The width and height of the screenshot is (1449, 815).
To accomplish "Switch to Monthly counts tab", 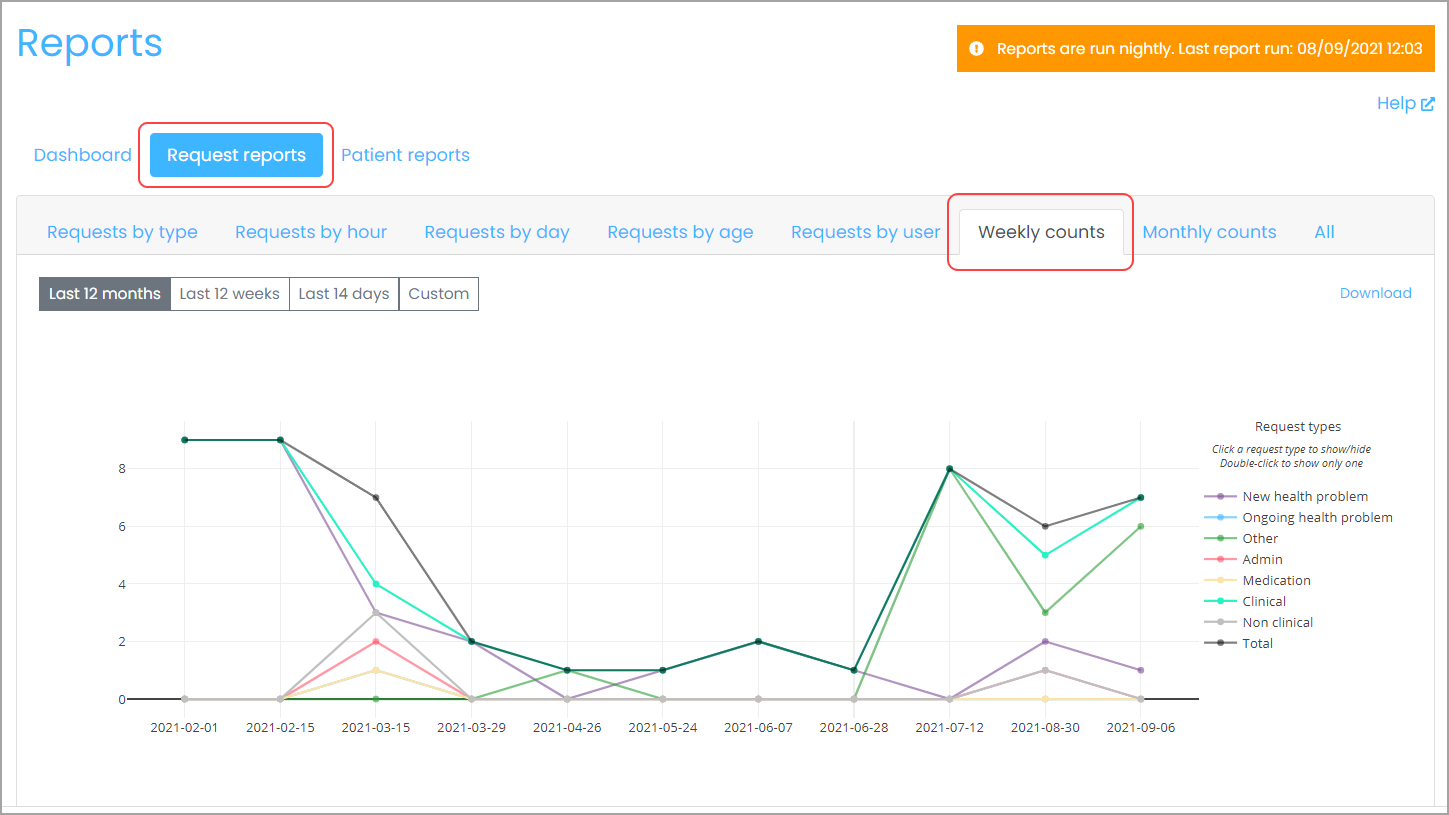I will pos(1209,232).
